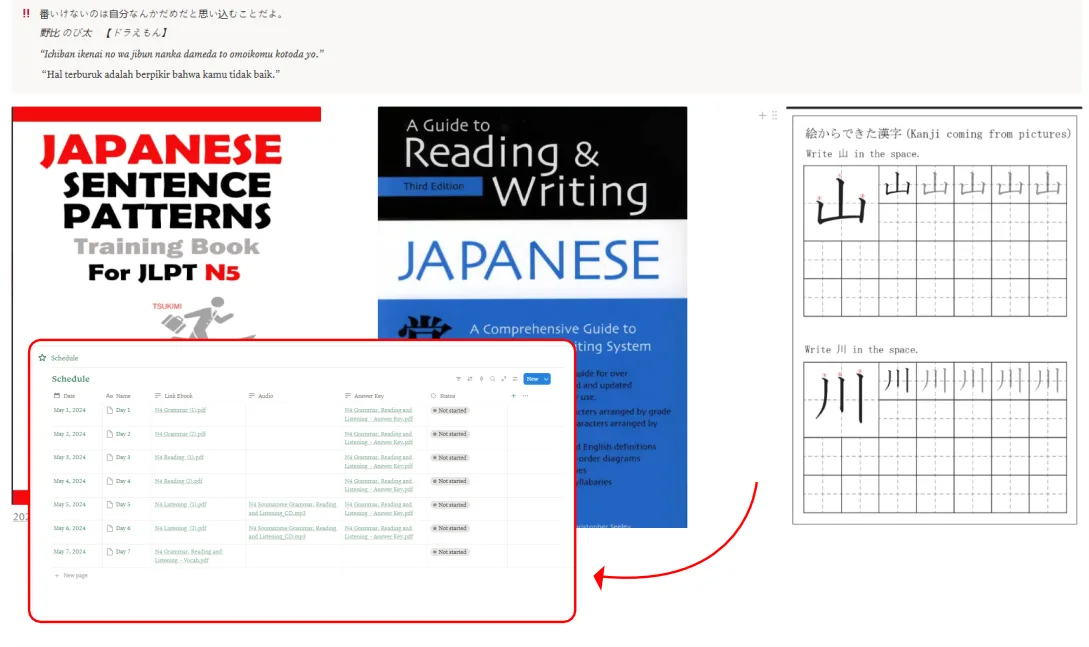The width and height of the screenshot is (1089, 647).
Task: Open the N4 Reading (1).pdf link
Action: point(179,457)
